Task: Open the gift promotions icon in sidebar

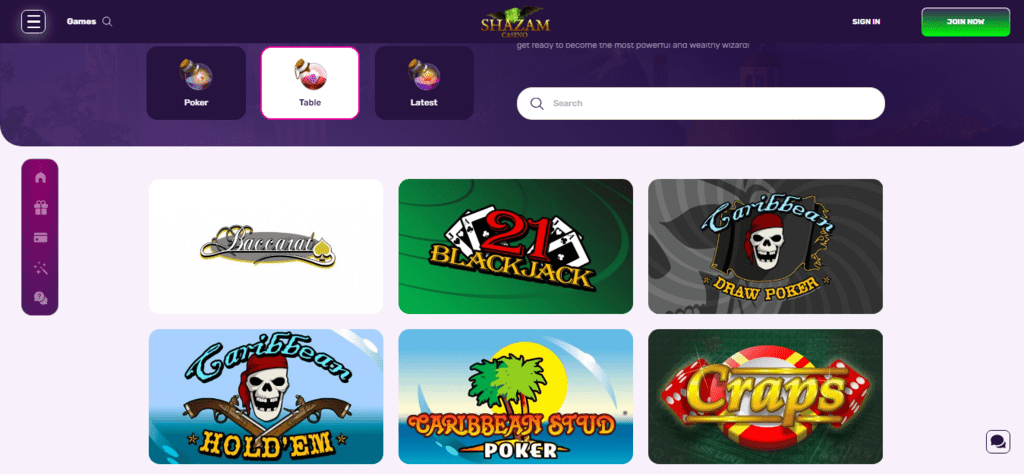Action: tap(40, 208)
